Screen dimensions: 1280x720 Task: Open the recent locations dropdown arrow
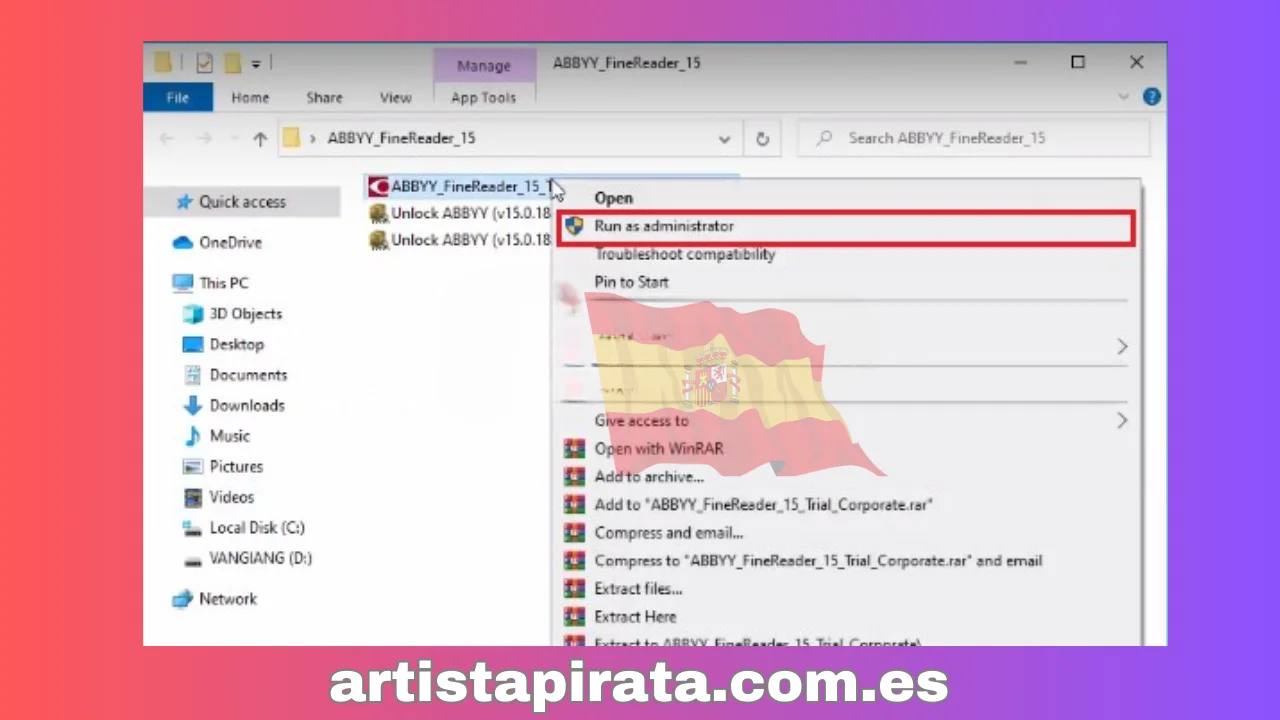(x=234, y=139)
